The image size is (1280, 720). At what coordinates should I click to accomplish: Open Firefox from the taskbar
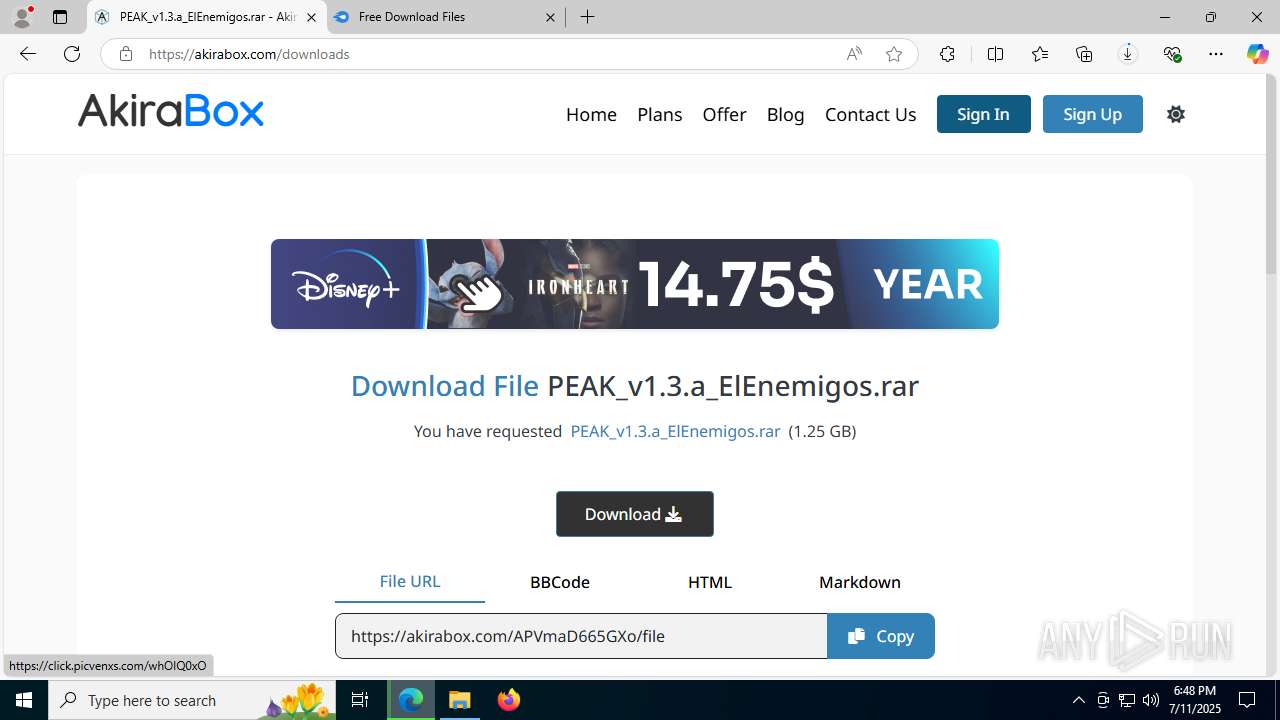pyautogui.click(x=509, y=700)
